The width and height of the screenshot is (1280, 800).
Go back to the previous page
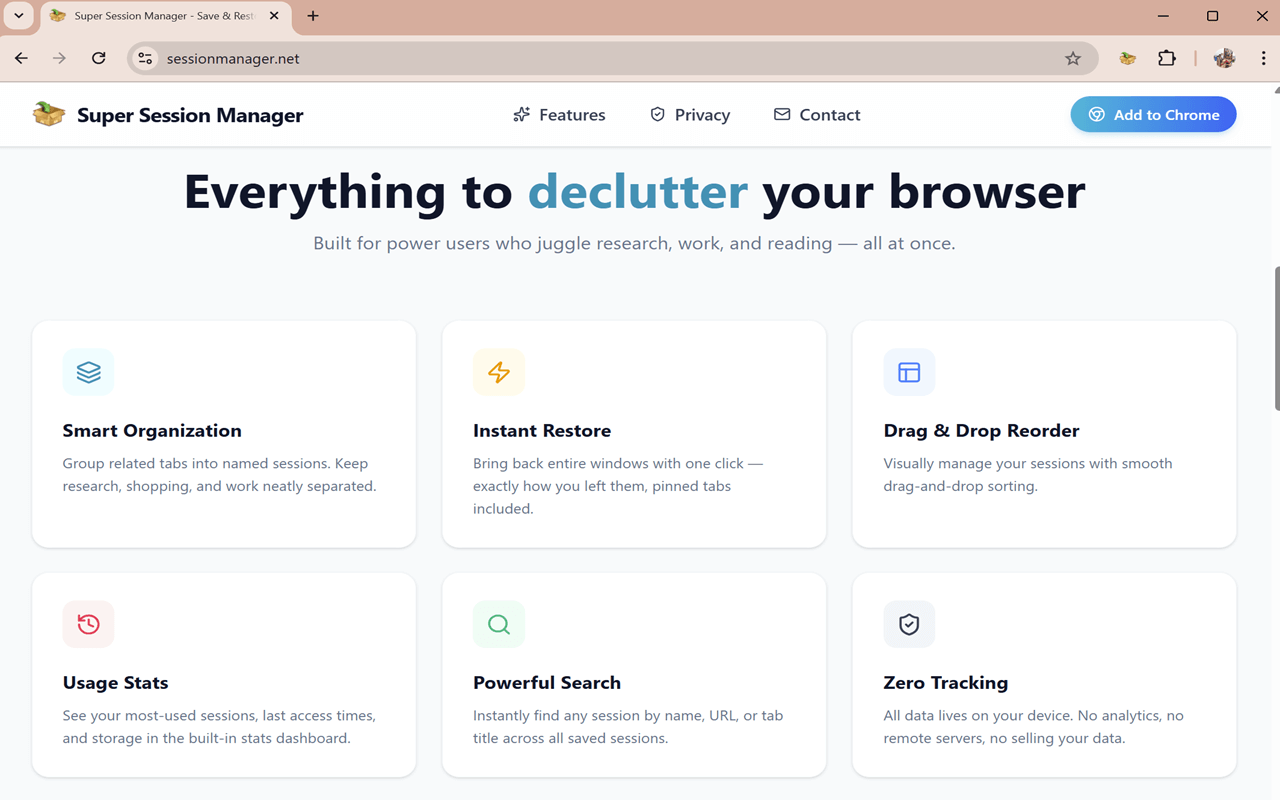click(21, 58)
